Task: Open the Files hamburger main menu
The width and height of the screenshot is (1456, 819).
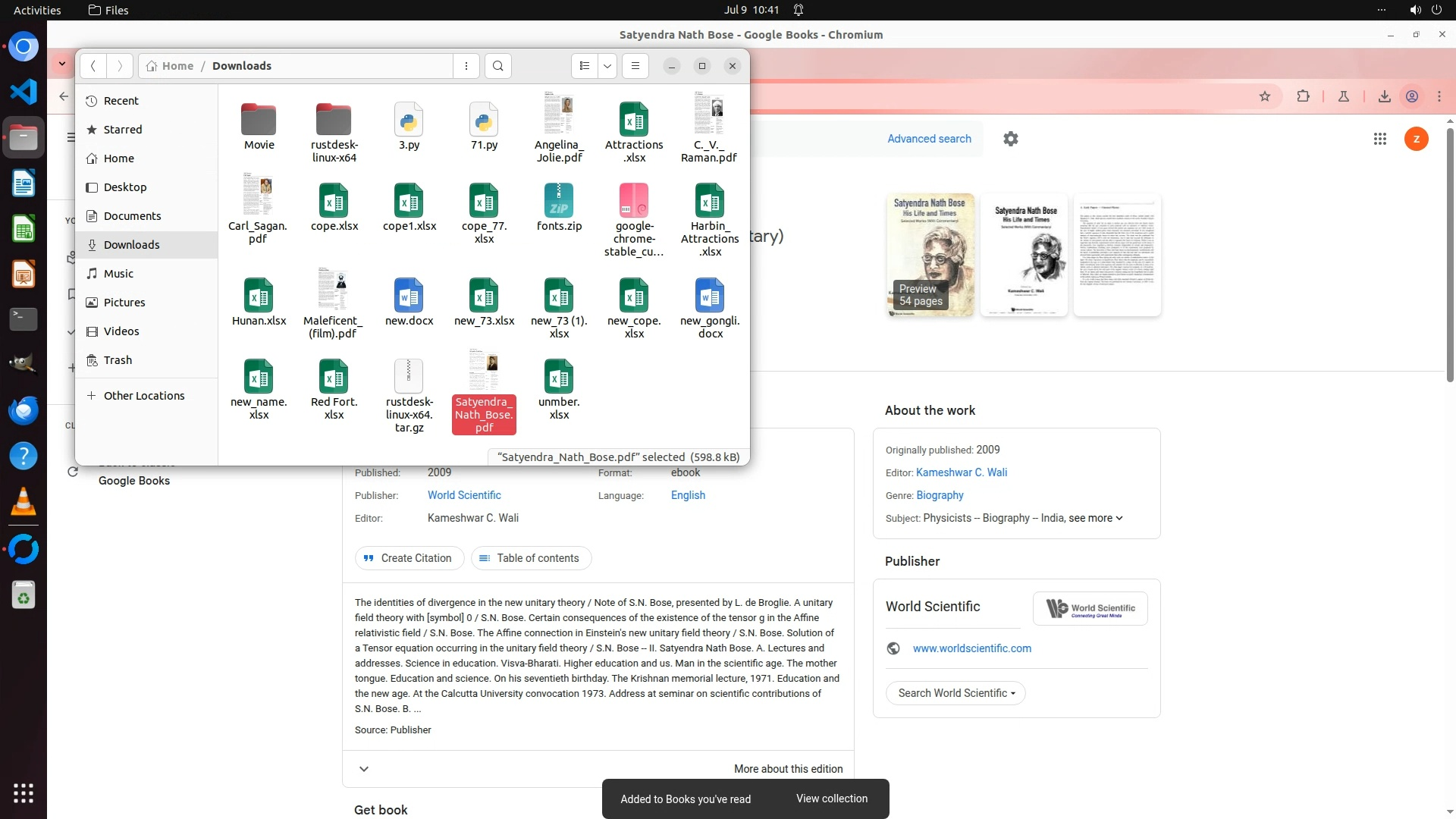Action: click(x=635, y=66)
